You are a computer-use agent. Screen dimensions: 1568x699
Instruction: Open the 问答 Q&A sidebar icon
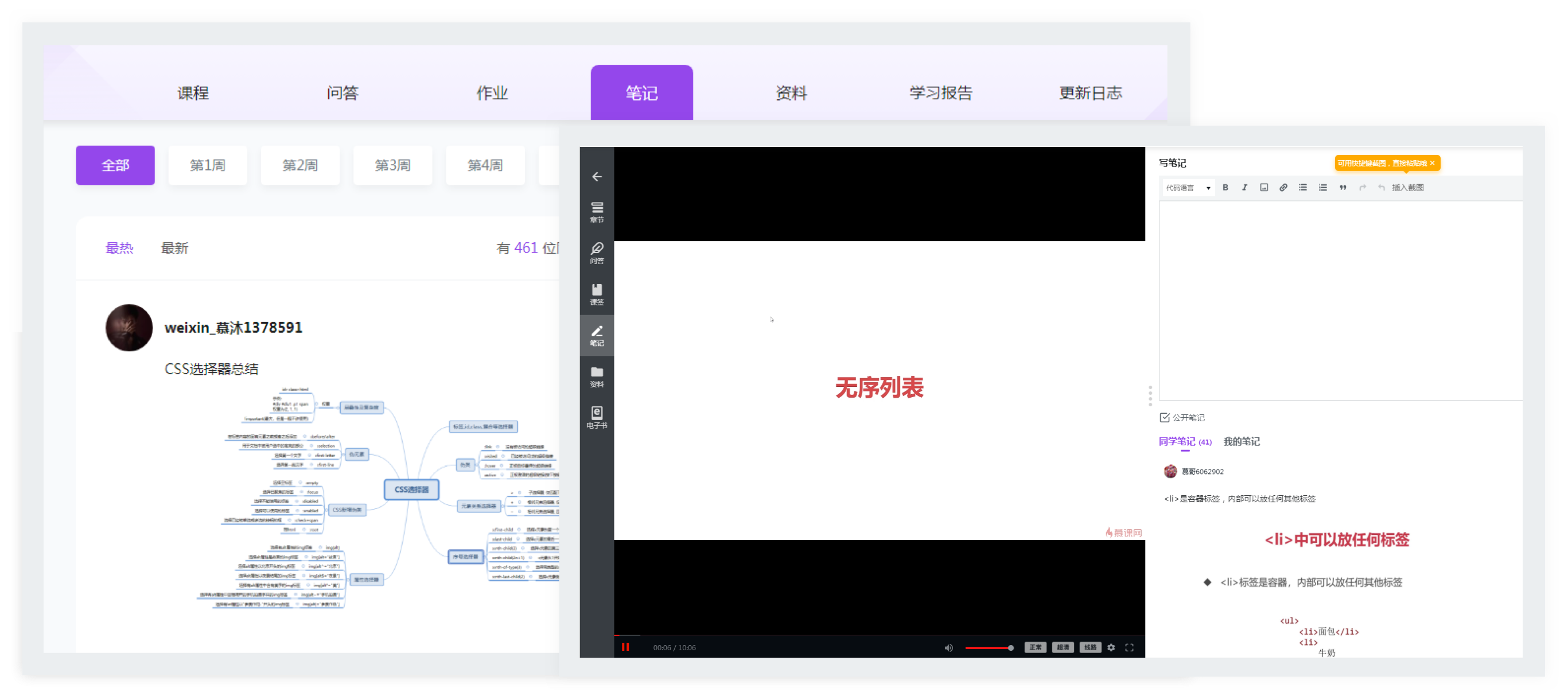597,253
